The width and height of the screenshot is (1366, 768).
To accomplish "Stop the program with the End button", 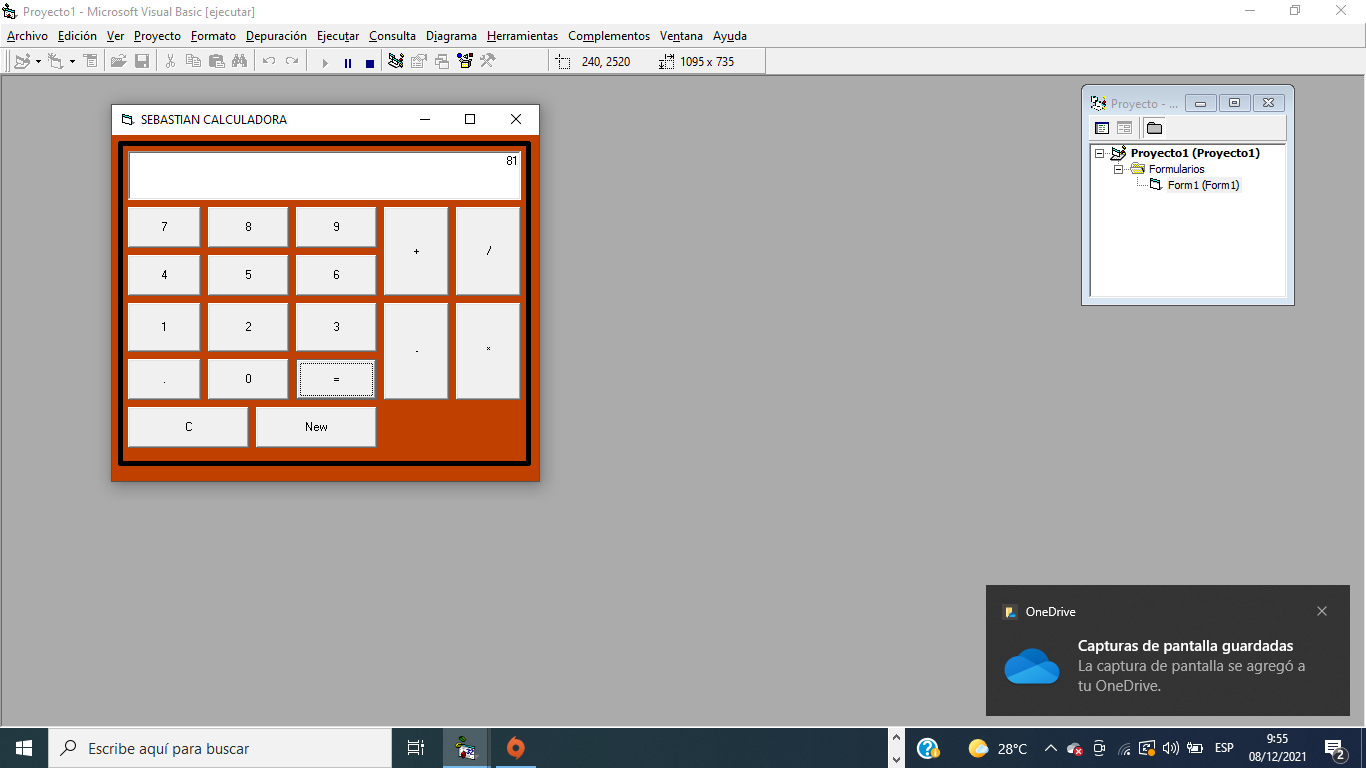I will point(370,62).
